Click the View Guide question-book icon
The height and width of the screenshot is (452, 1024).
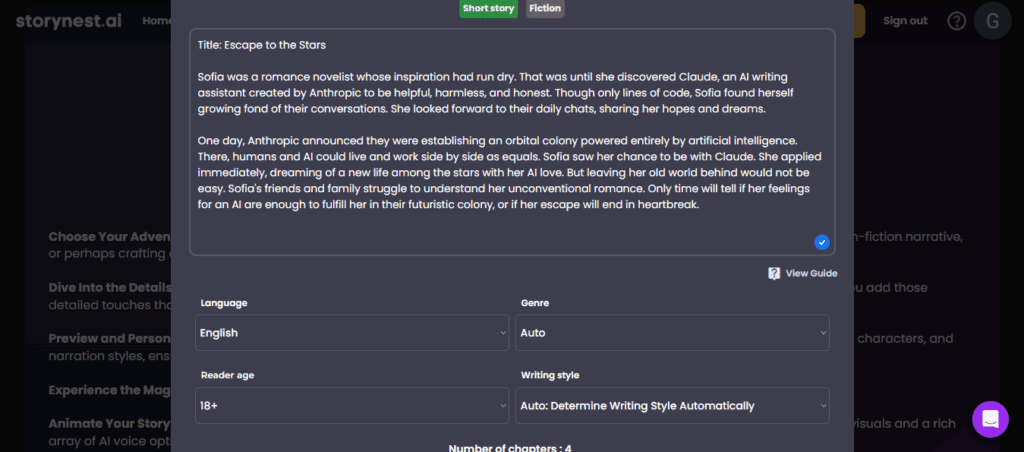[x=774, y=273]
